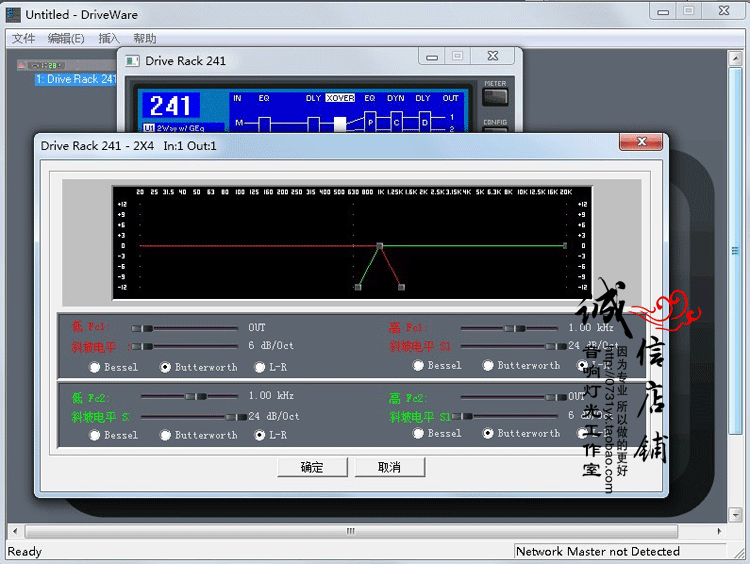The width and height of the screenshot is (750, 564).
Task: Select the red high-slope handle at -12 dB
Action: [x=401, y=287]
